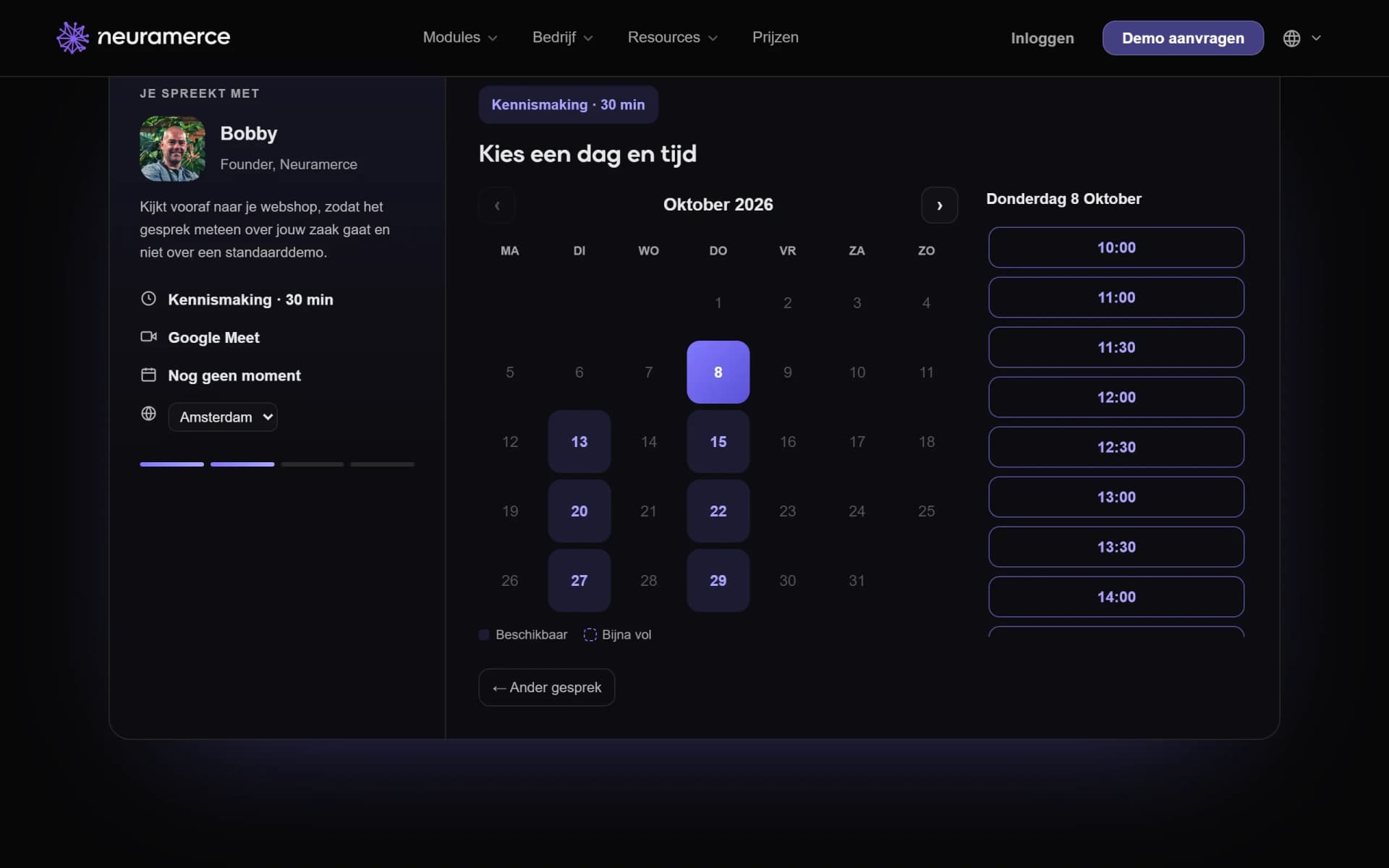Pick the 12:30 time slot

pyautogui.click(x=1116, y=447)
